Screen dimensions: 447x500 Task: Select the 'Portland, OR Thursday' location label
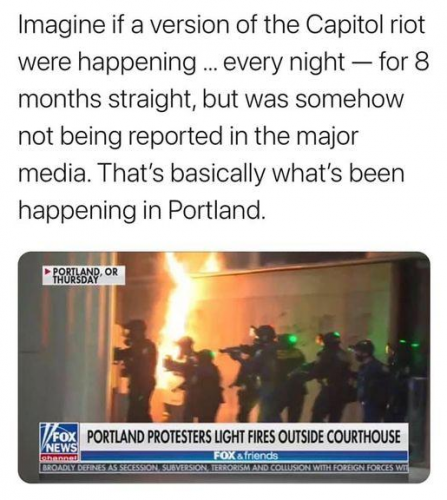(x=84, y=275)
